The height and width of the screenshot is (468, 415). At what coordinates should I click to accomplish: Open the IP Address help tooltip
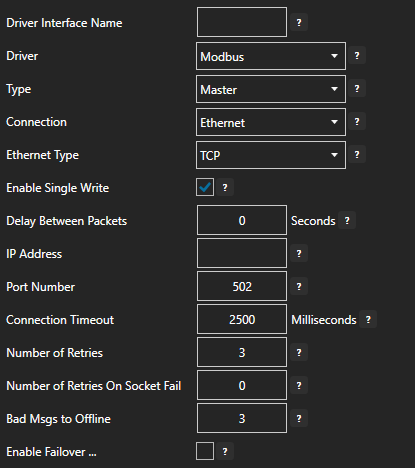tap(299, 253)
